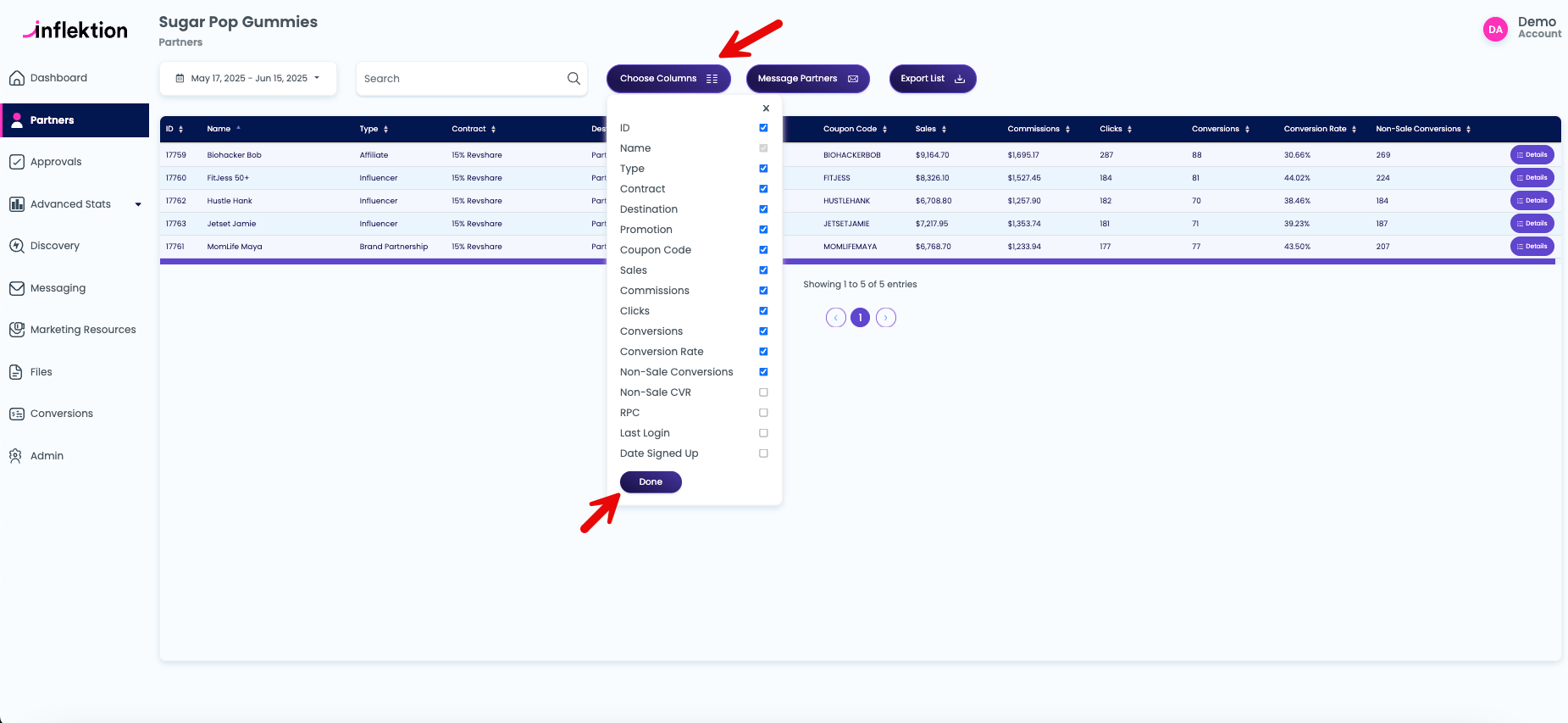Uncheck the ID column checkbox
This screenshot has width=1568, height=723.
click(x=763, y=128)
